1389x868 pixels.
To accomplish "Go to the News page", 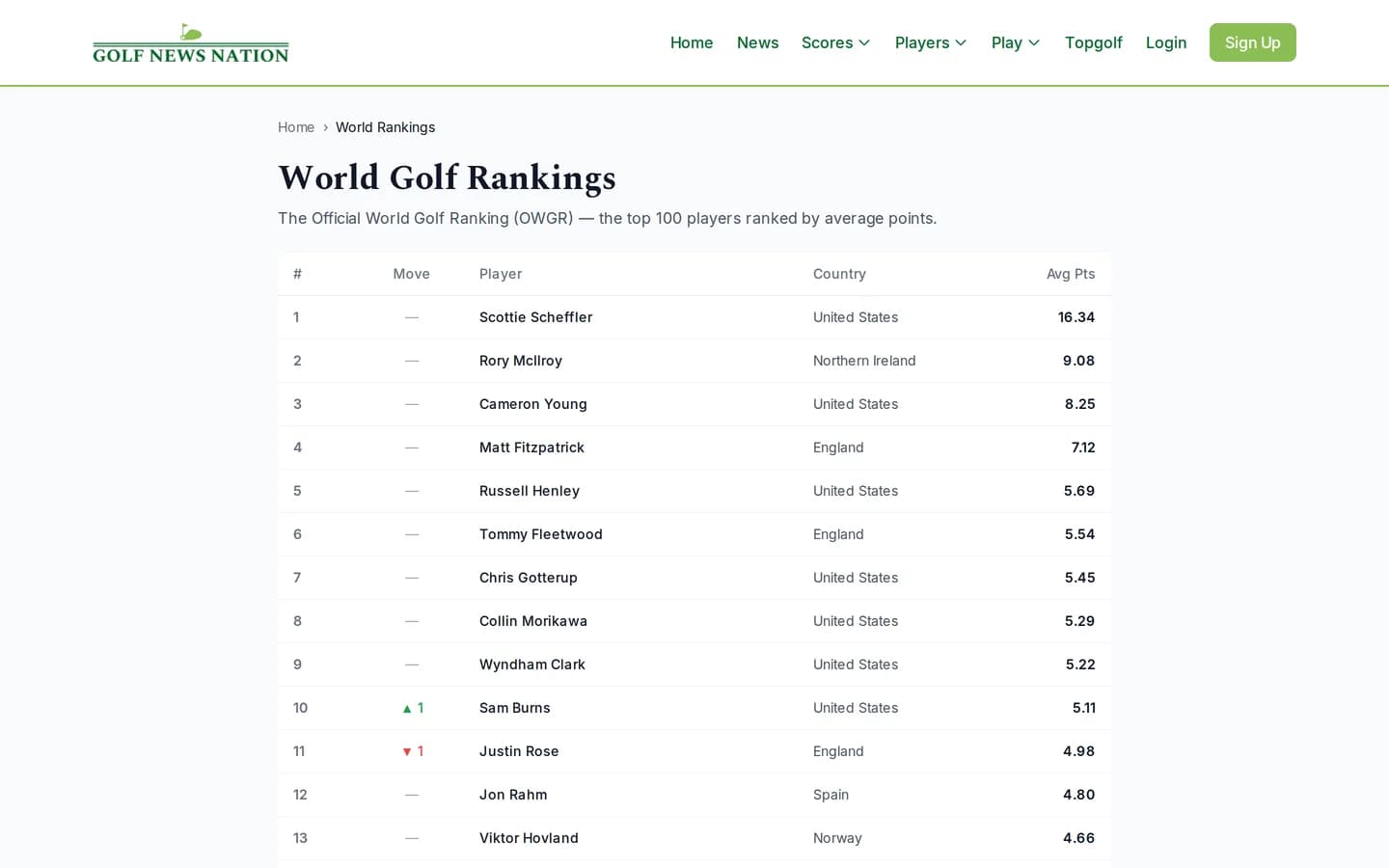I will click(x=757, y=42).
